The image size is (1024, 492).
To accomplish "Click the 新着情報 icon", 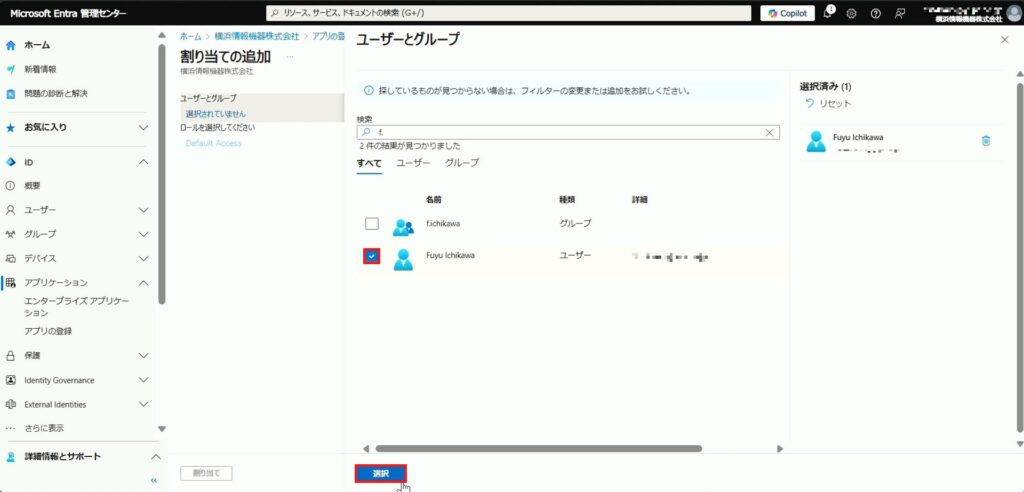I will click(x=10, y=69).
